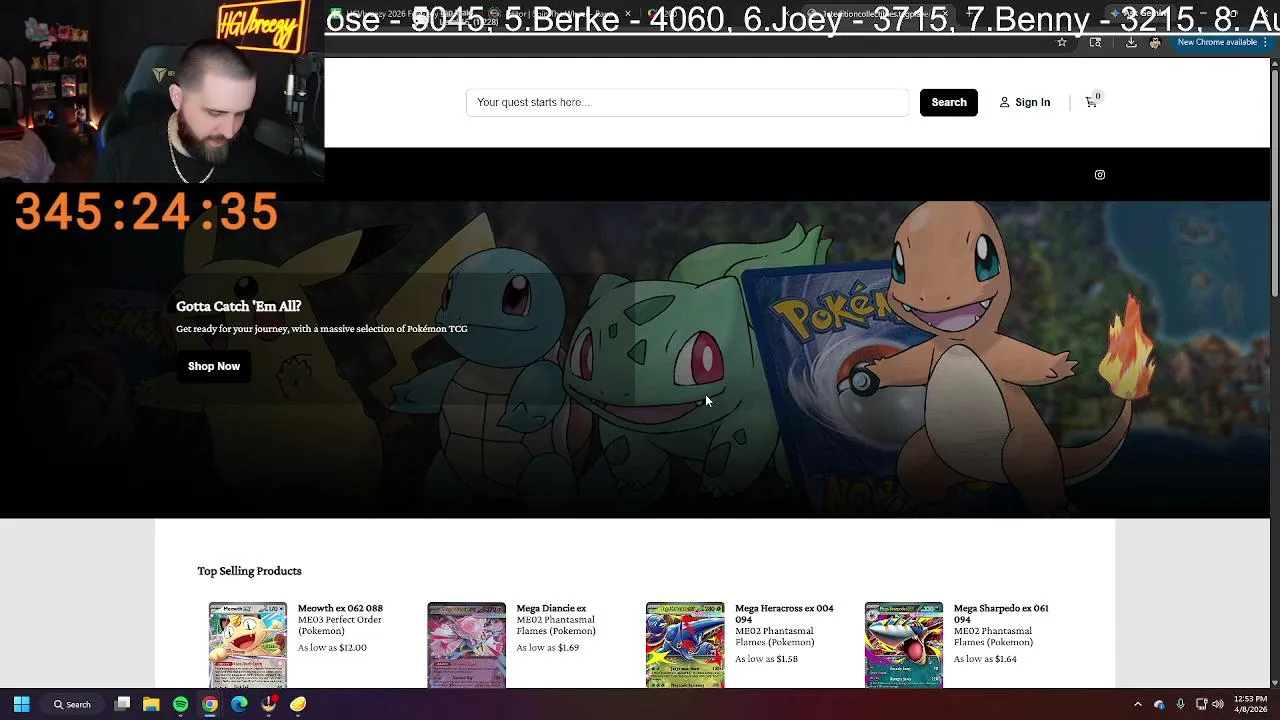Screen dimensions: 1280x720
Task: Click the Google Lens search icon in toolbar
Action: coord(1095,42)
